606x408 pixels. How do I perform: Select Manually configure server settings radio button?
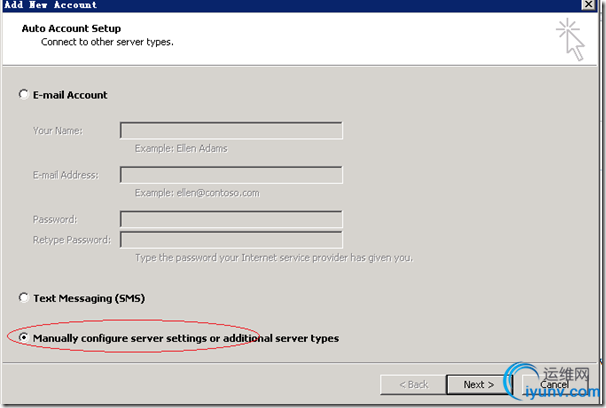tap(24, 338)
